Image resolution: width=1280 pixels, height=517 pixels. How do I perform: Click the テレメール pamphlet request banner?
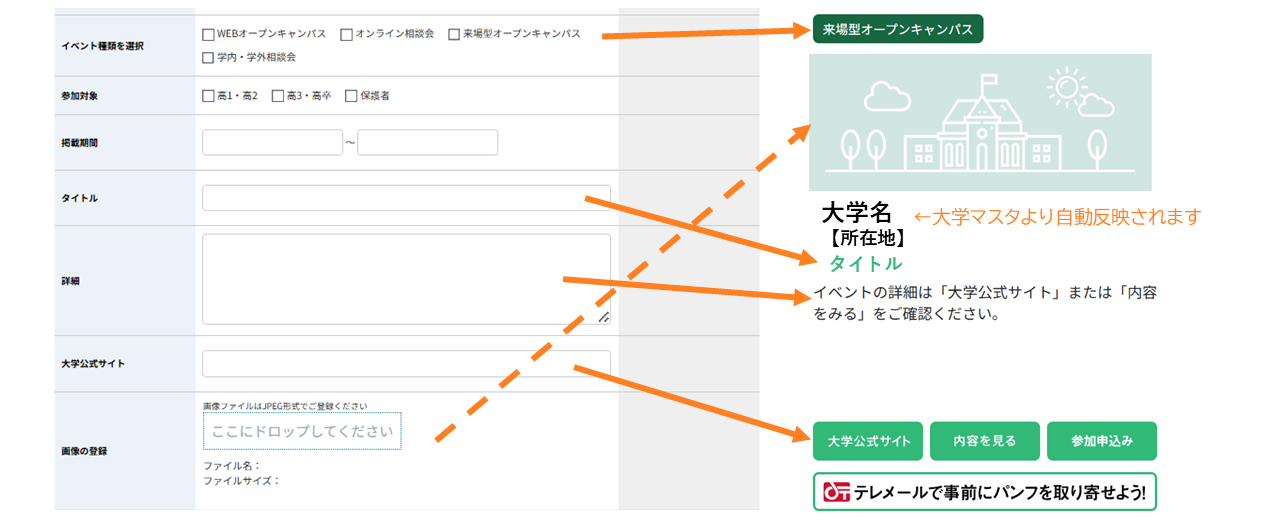(x=984, y=492)
